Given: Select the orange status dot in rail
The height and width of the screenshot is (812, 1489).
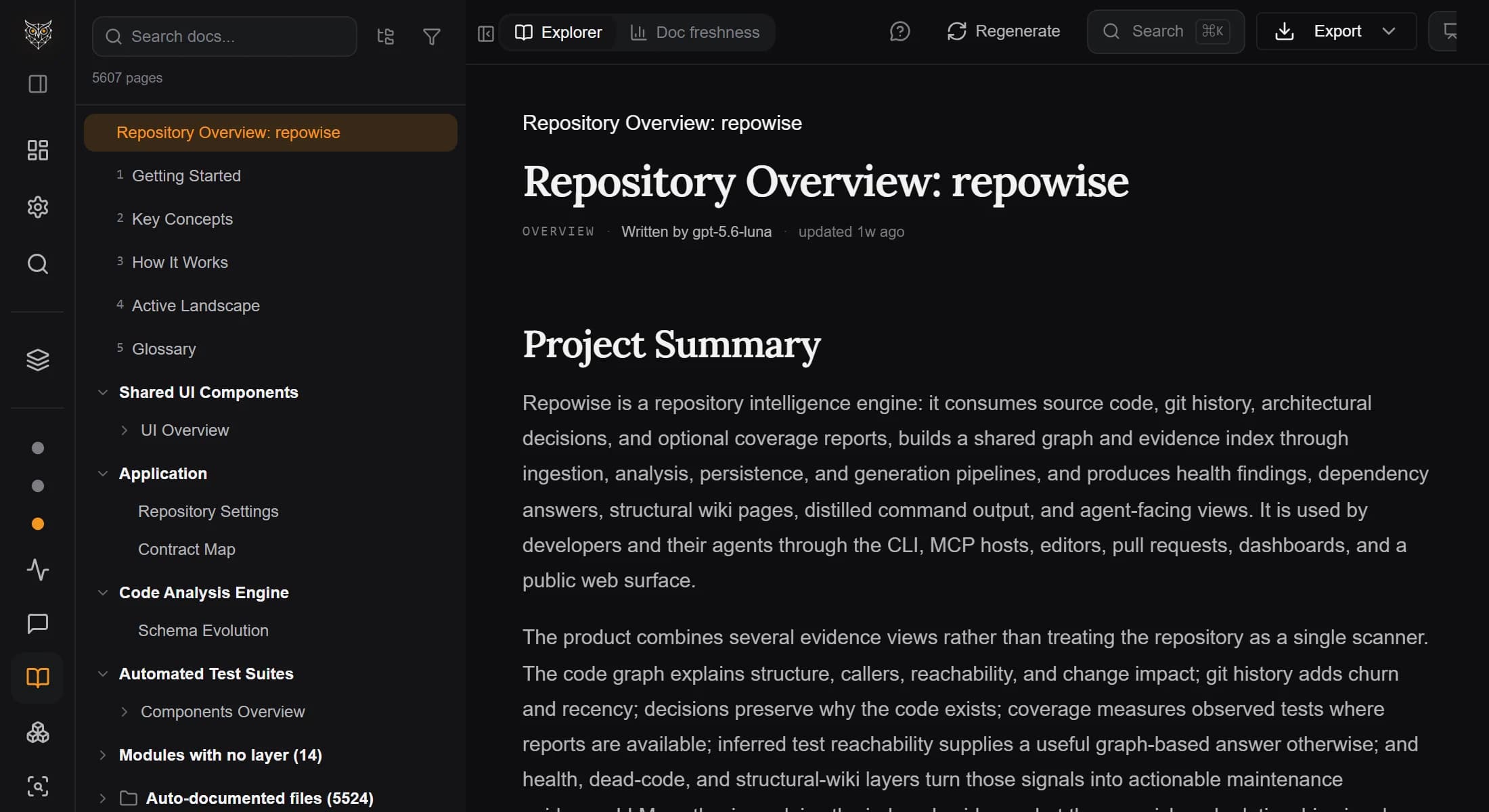Looking at the screenshot, I should coord(38,524).
